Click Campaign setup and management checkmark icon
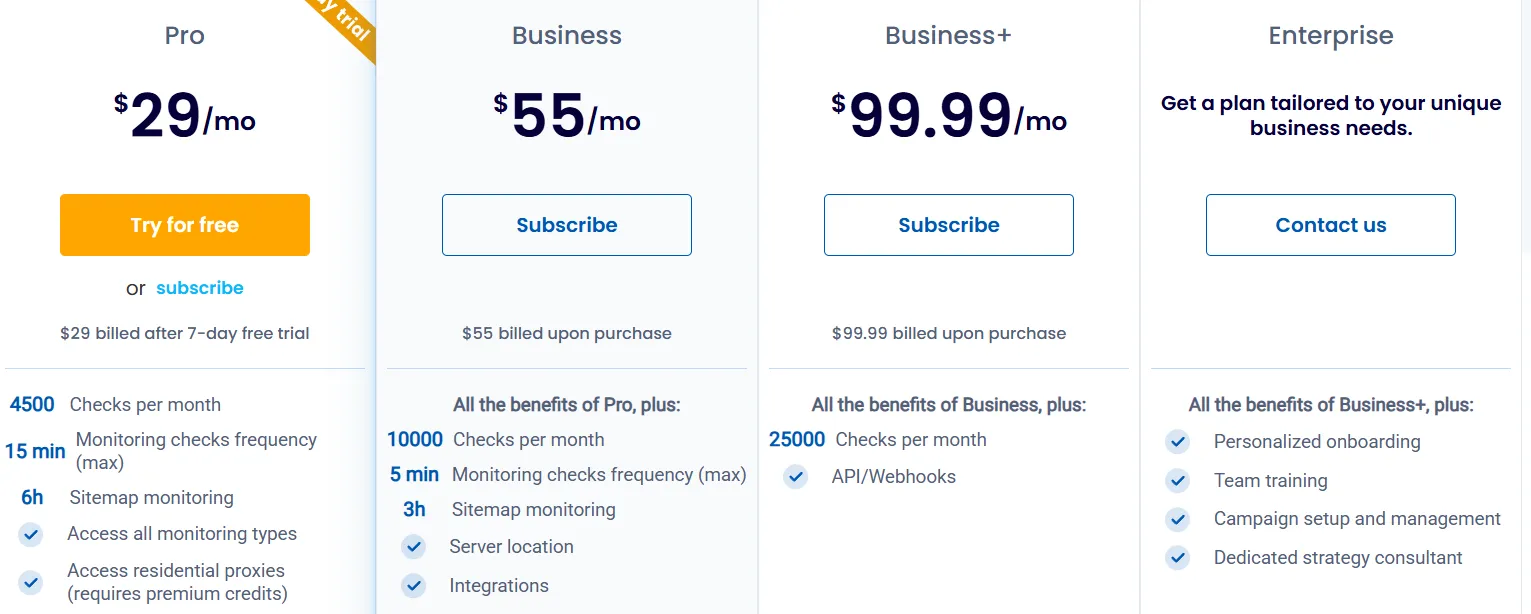 [1178, 519]
